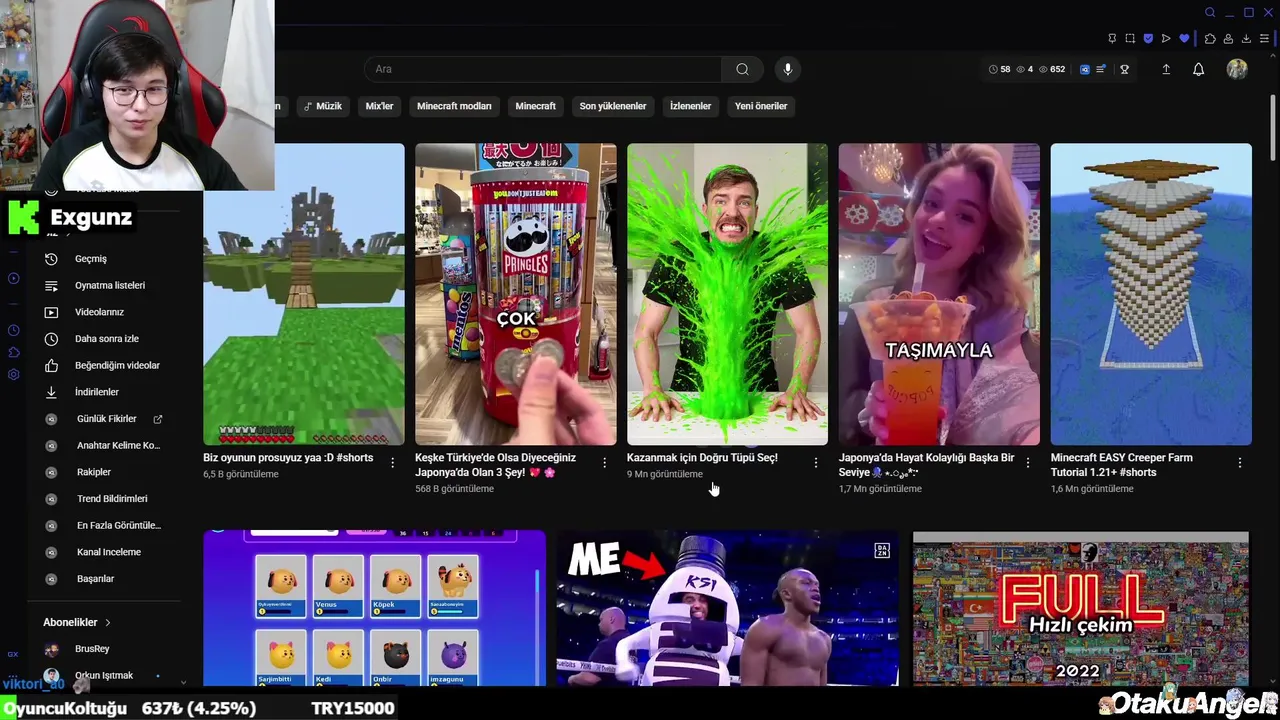Select the Yeni öneriler filter chip
This screenshot has height=720, width=1280.
pyautogui.click(x=761, y=106)
